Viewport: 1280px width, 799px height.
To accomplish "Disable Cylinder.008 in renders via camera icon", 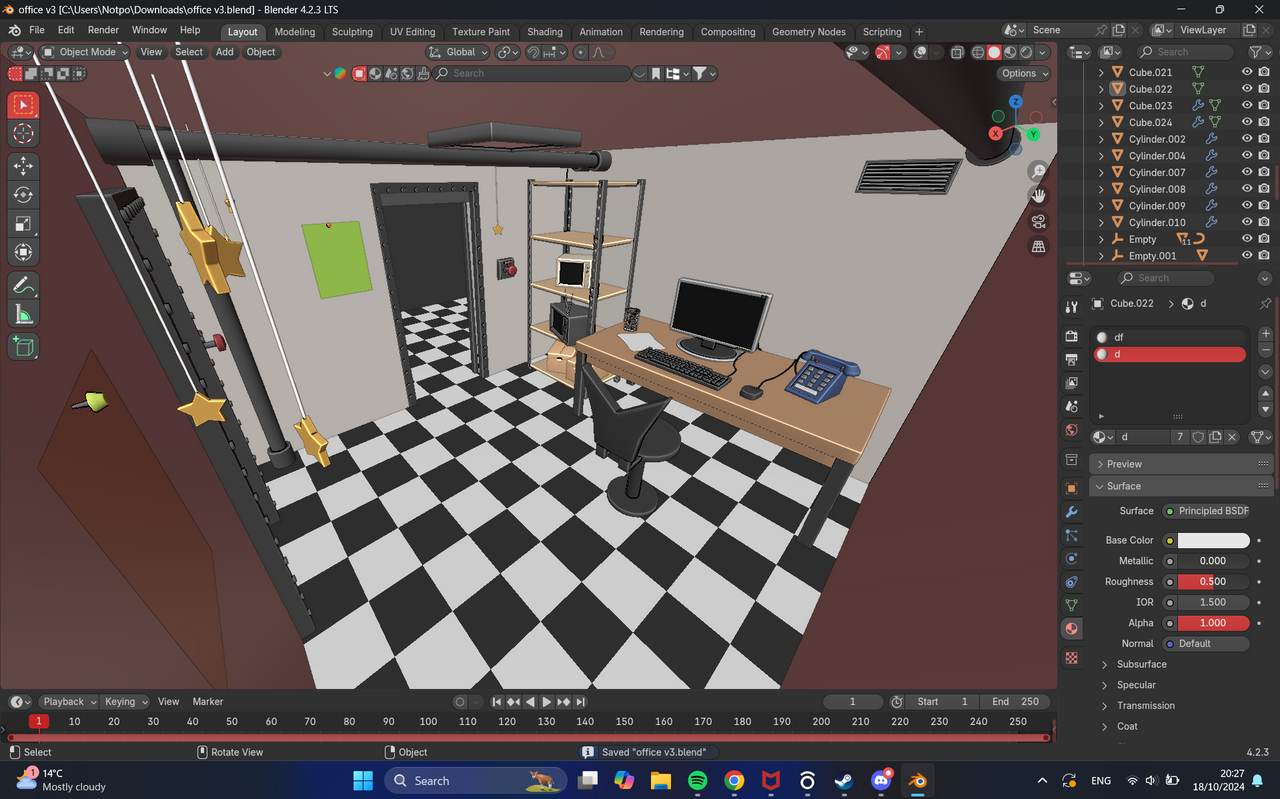I will [x=1264, y=189].
